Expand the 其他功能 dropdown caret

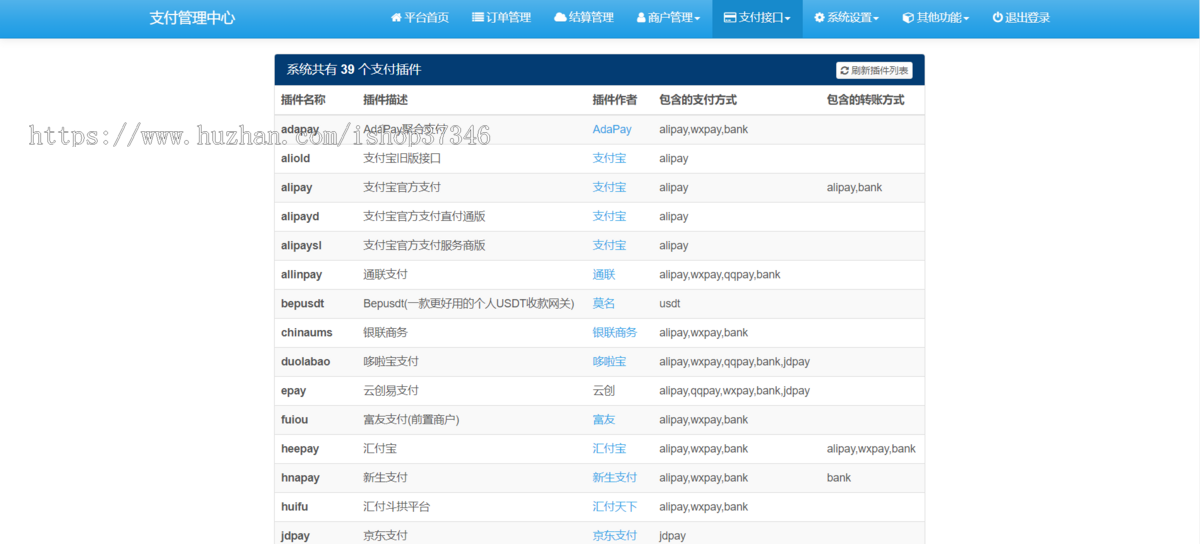point(966,19)
